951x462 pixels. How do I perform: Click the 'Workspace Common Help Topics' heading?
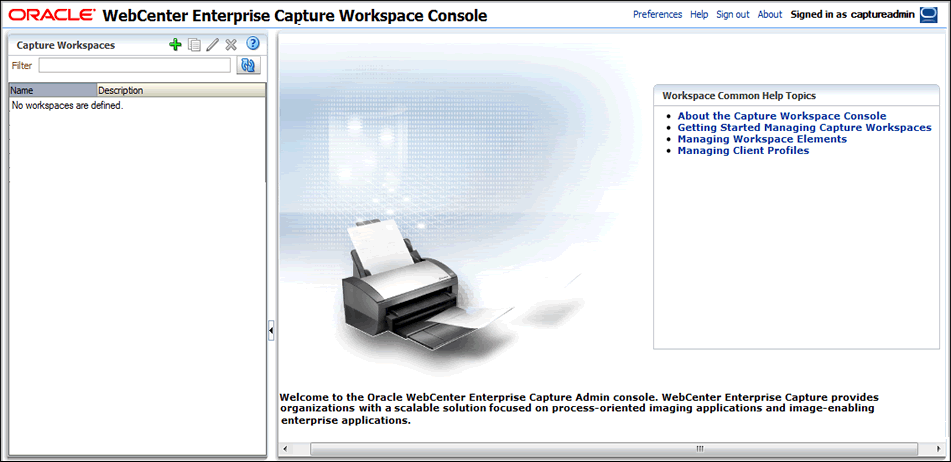739,95
